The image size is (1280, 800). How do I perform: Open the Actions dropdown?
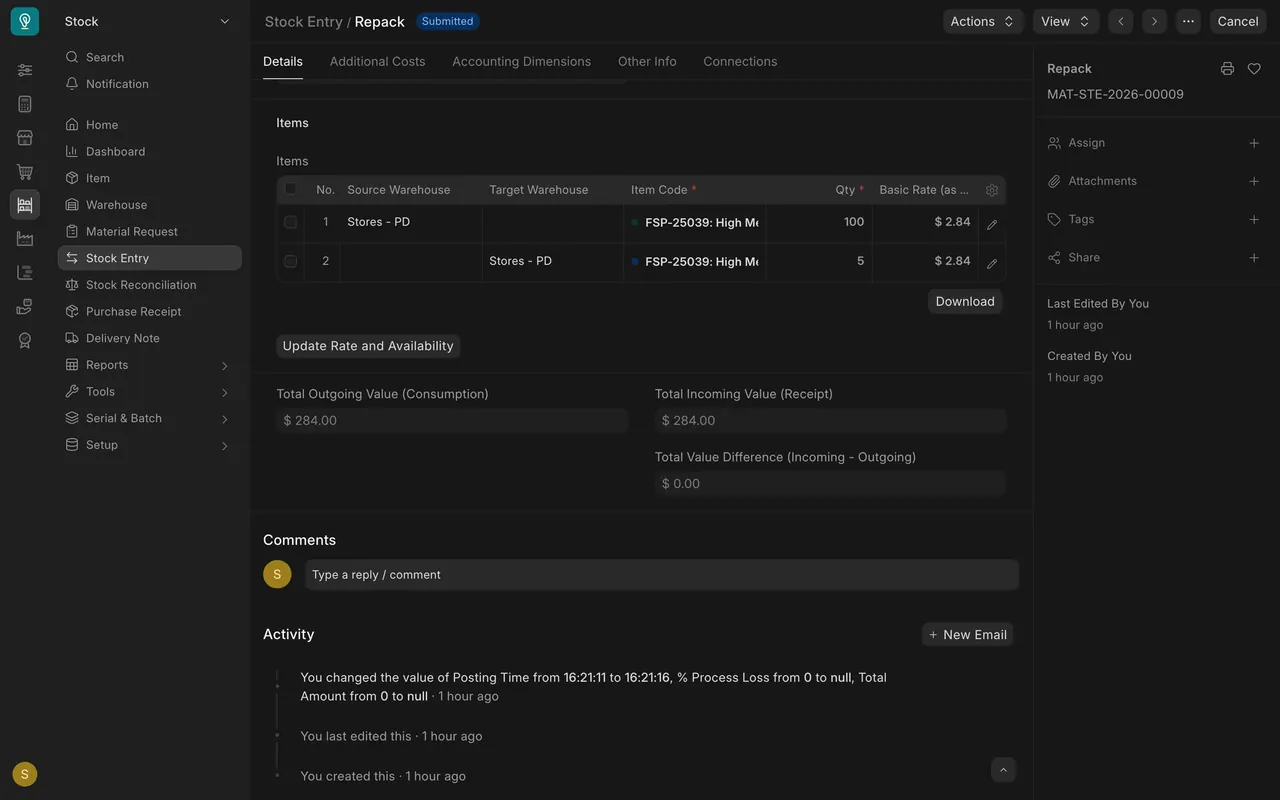tap(983, 21)
